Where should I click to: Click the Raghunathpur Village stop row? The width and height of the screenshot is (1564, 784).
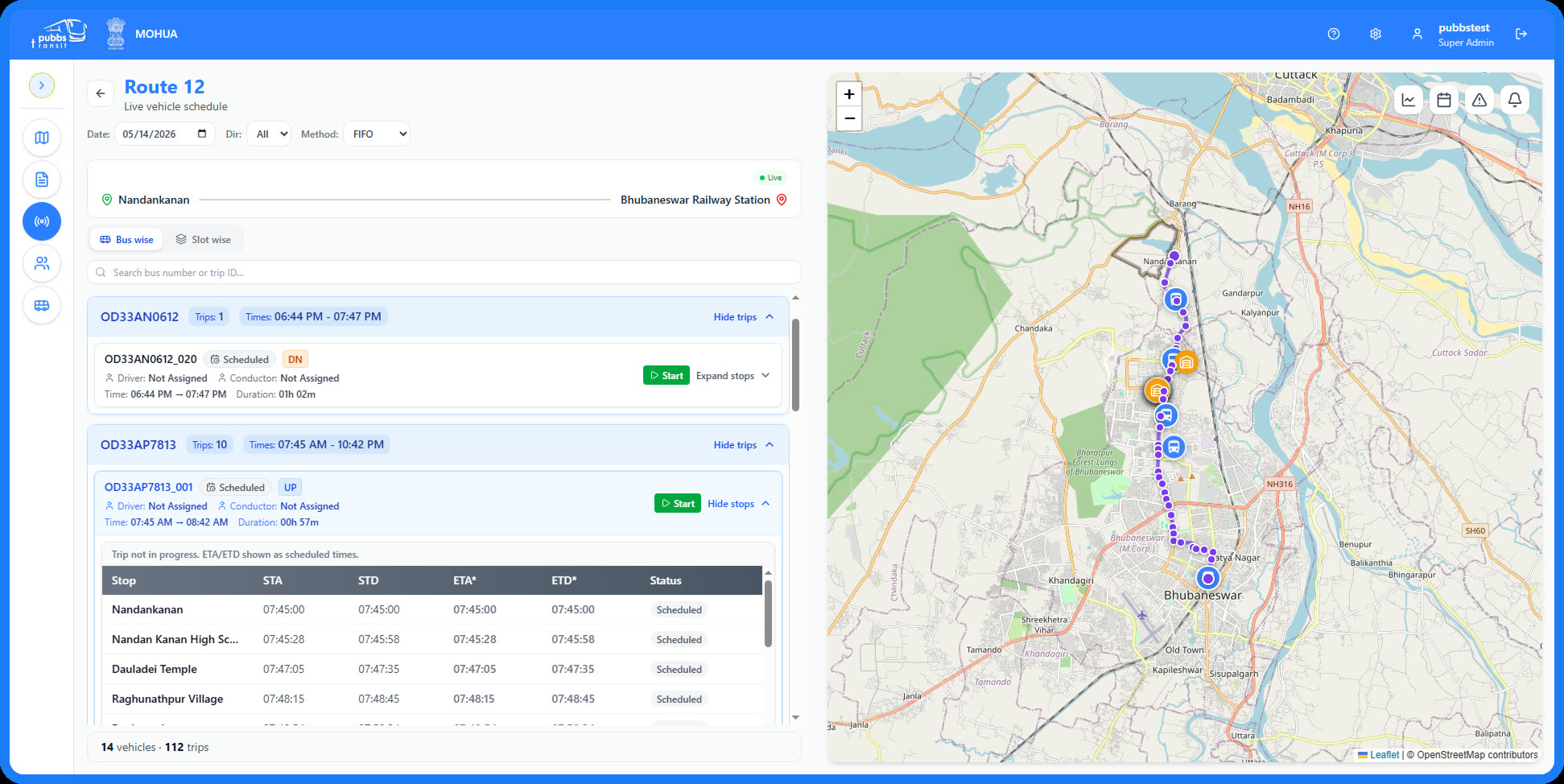431,699
